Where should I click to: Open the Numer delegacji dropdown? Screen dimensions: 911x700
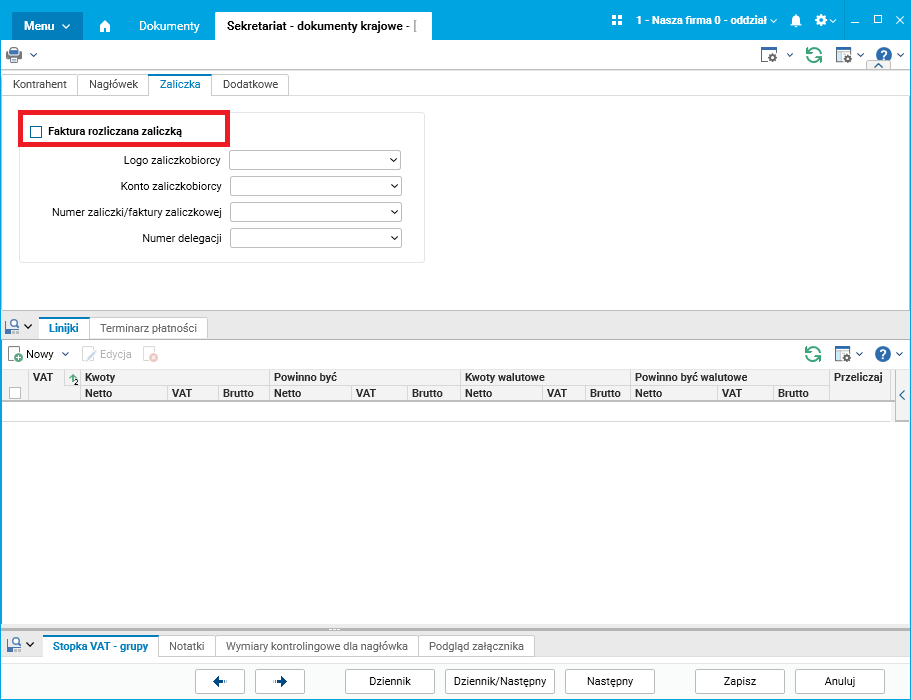315,238
